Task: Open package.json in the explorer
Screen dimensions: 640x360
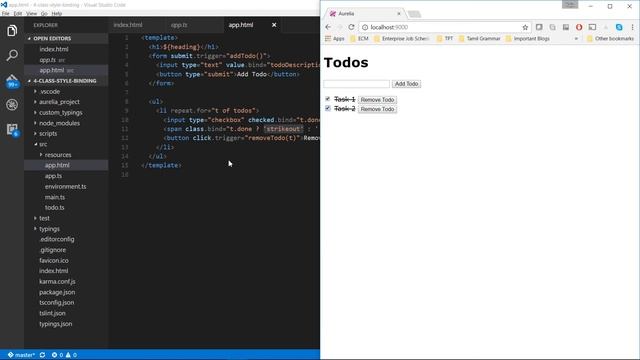Action: coord(57,292)
